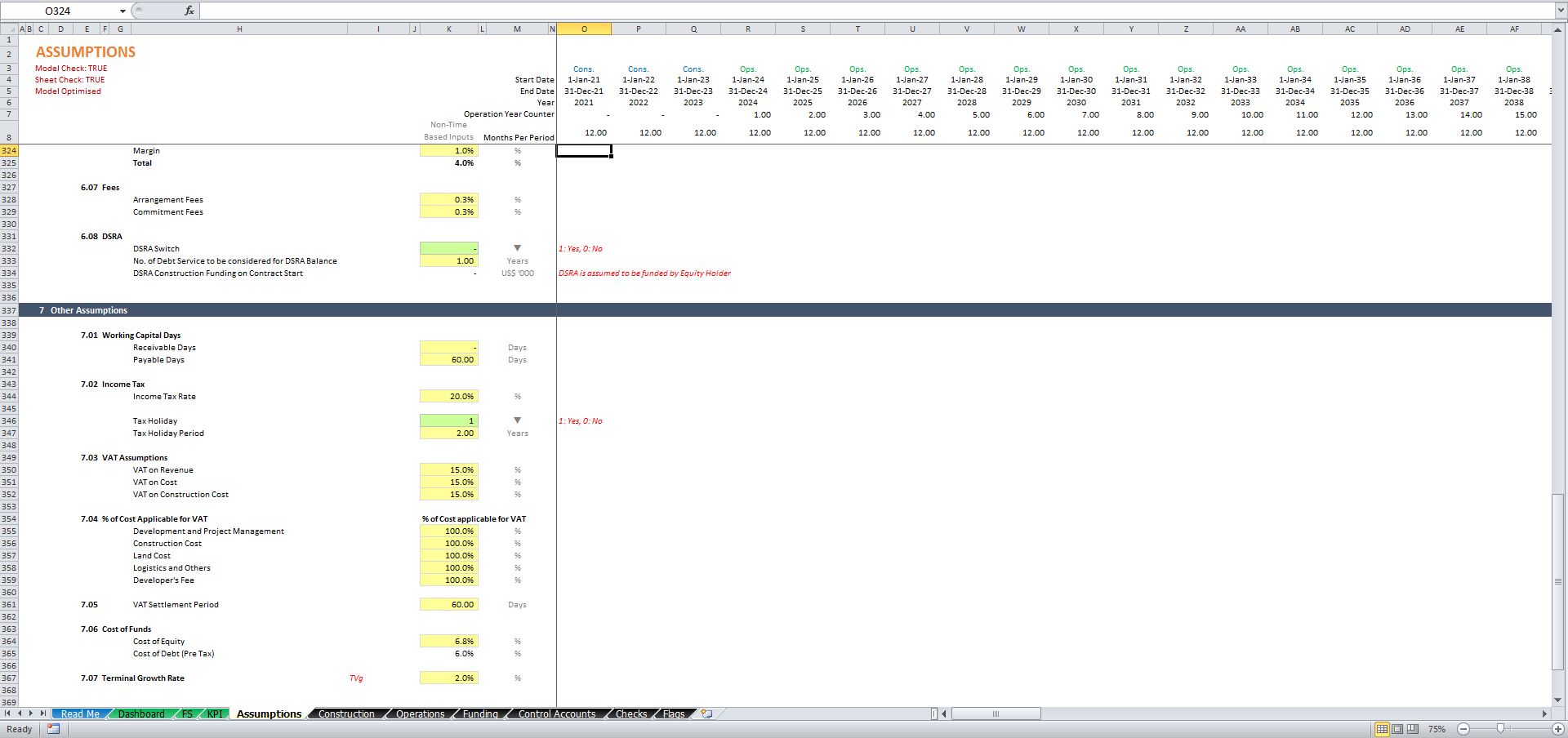1568x738 pixels.
Task: Click the zoom slider handle
Action: pos(1500,729)
